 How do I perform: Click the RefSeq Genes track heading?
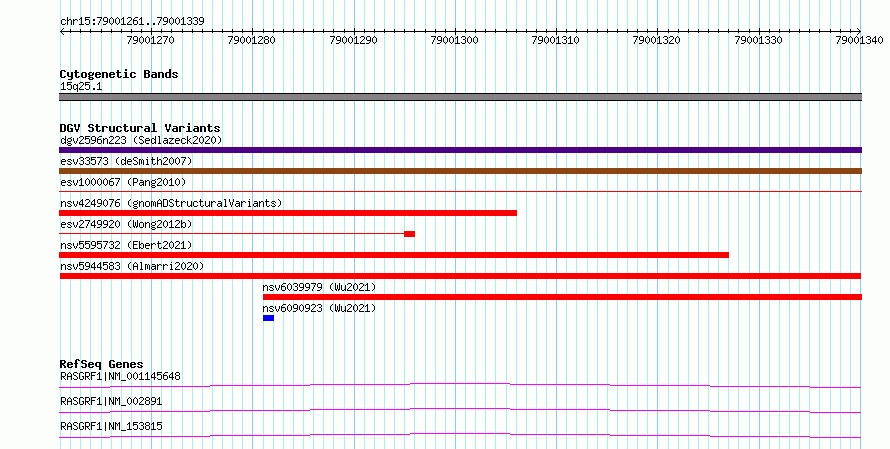pos(101,364)
